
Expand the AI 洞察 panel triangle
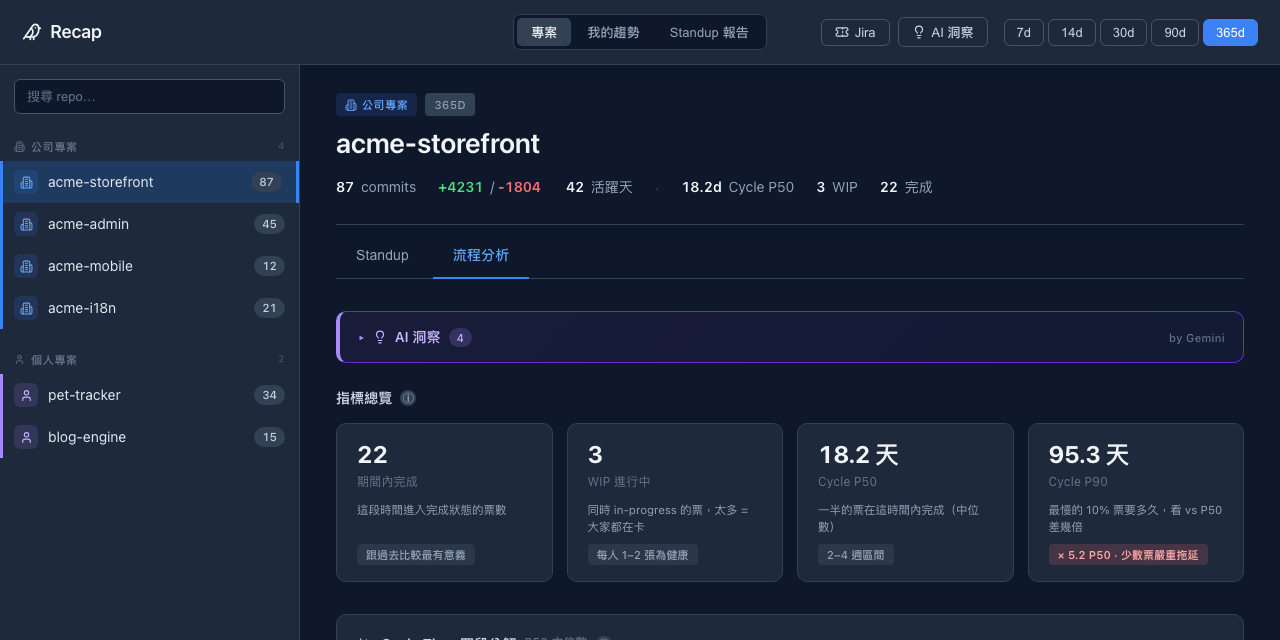click(x=362, y=338)
